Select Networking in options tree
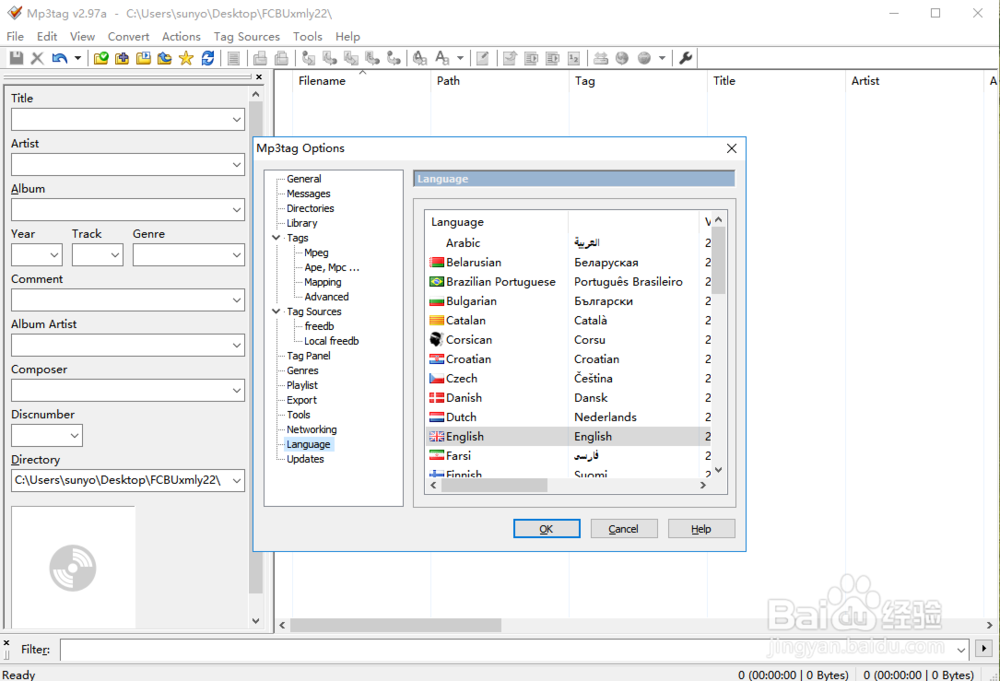The height and width of the screenshot is (681, 1000). [311, 430]
